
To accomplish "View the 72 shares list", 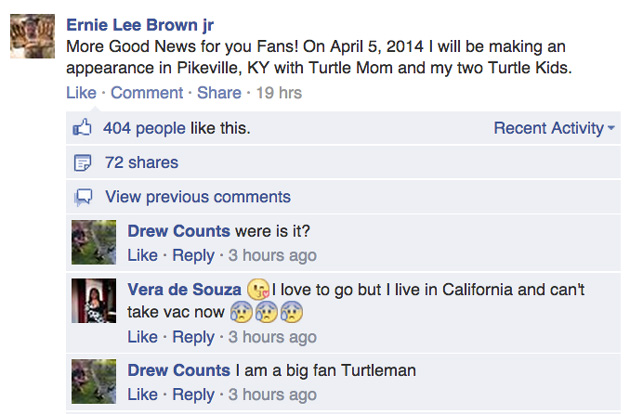I will (x=141, y=163).
